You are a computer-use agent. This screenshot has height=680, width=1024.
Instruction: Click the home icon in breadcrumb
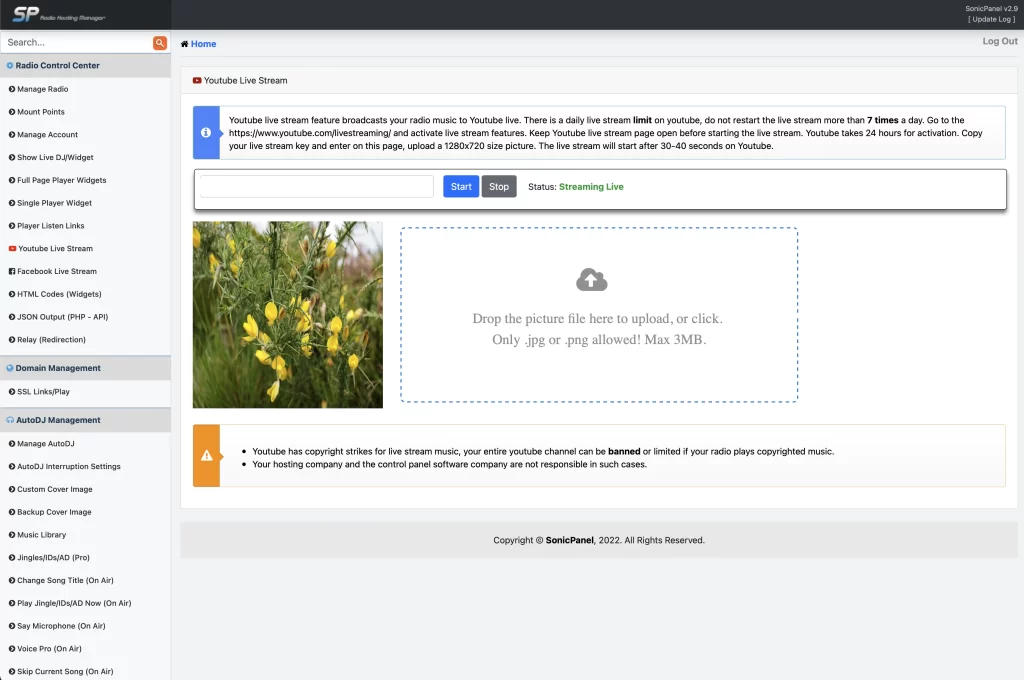point(185,44)
